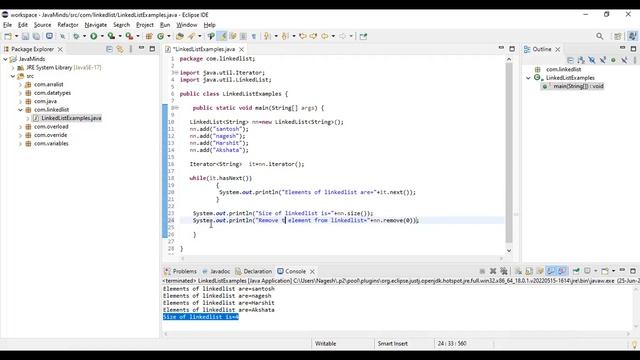Click the New file toolbar icon

point(8,36)
